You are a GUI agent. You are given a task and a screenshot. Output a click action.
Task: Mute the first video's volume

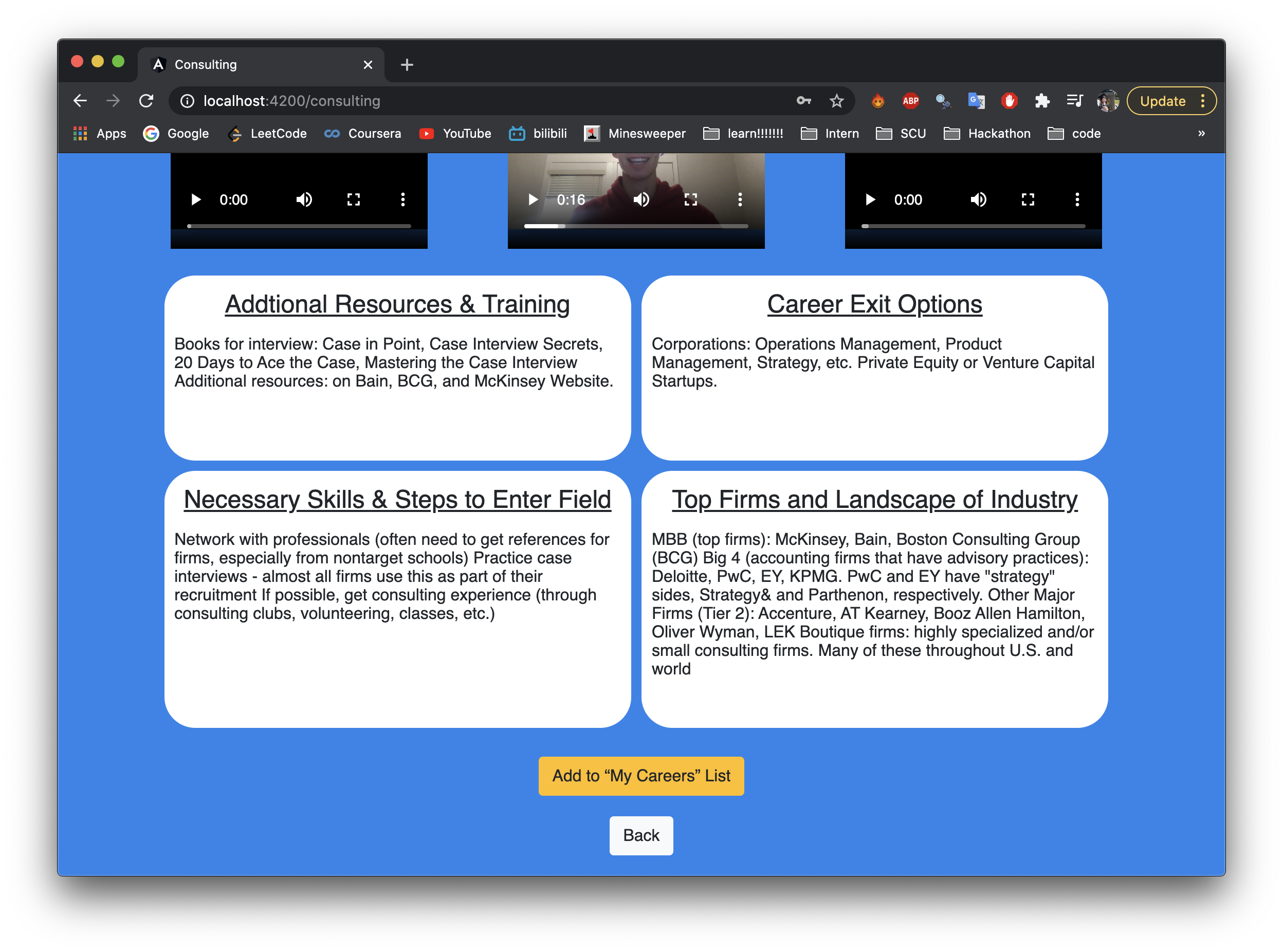(x=304, y=200)
